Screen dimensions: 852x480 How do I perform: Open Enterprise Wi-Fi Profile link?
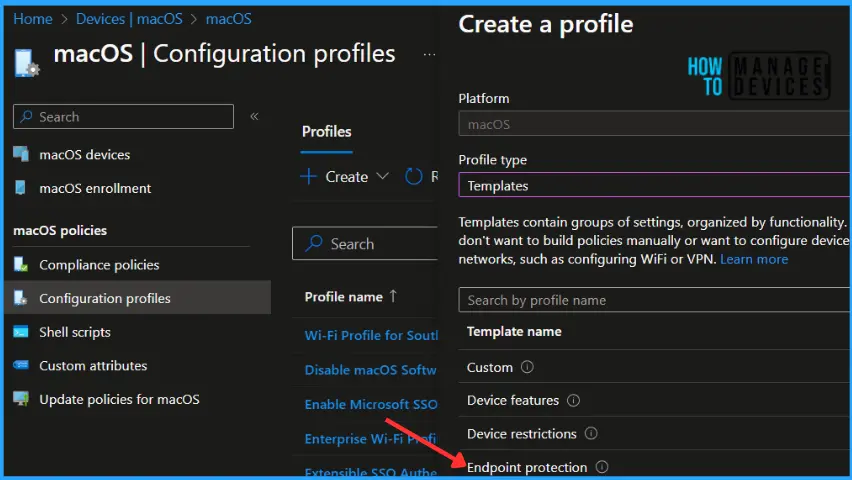(371, 439)
